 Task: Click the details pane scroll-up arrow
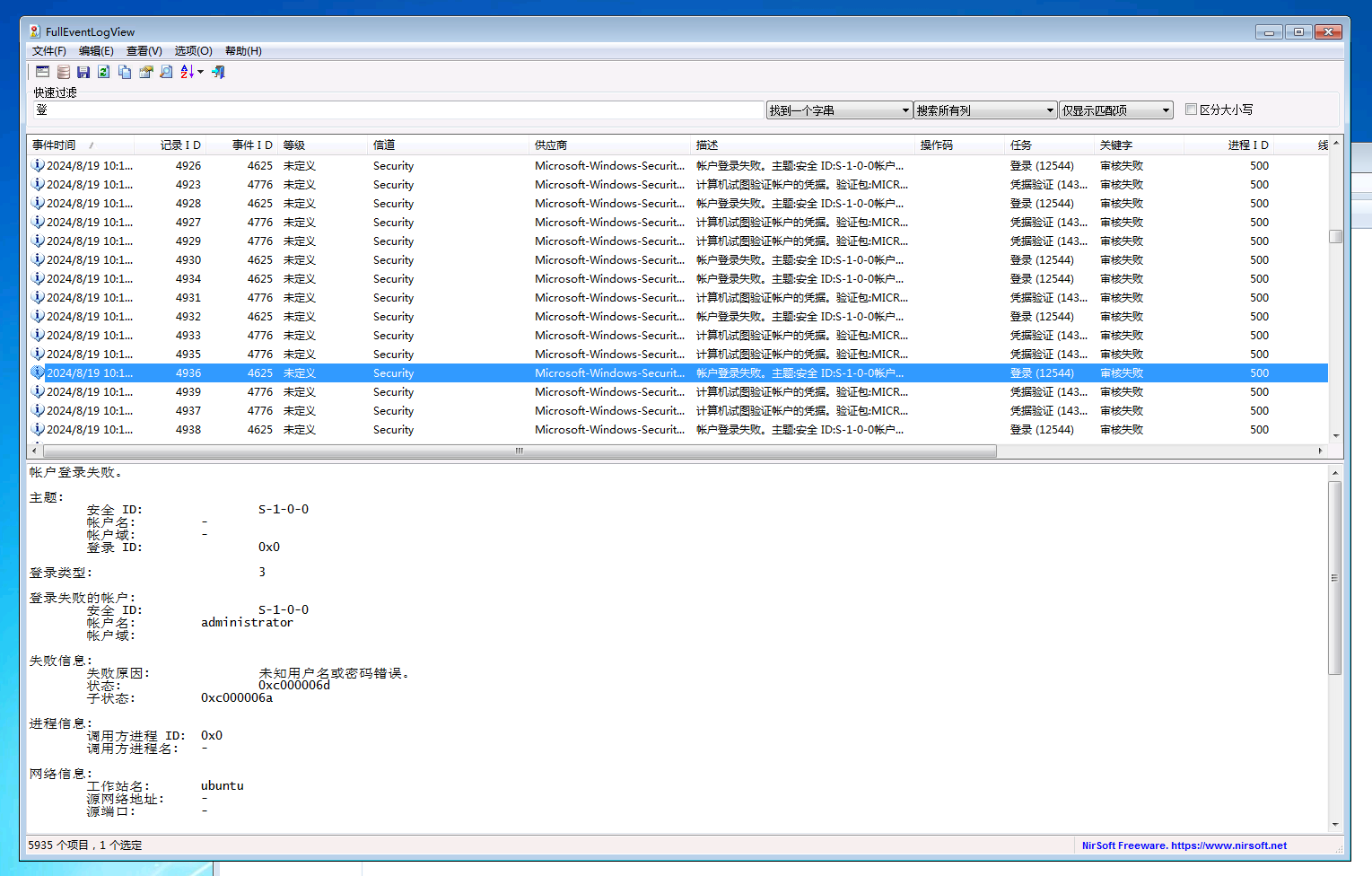point(1334,472)
